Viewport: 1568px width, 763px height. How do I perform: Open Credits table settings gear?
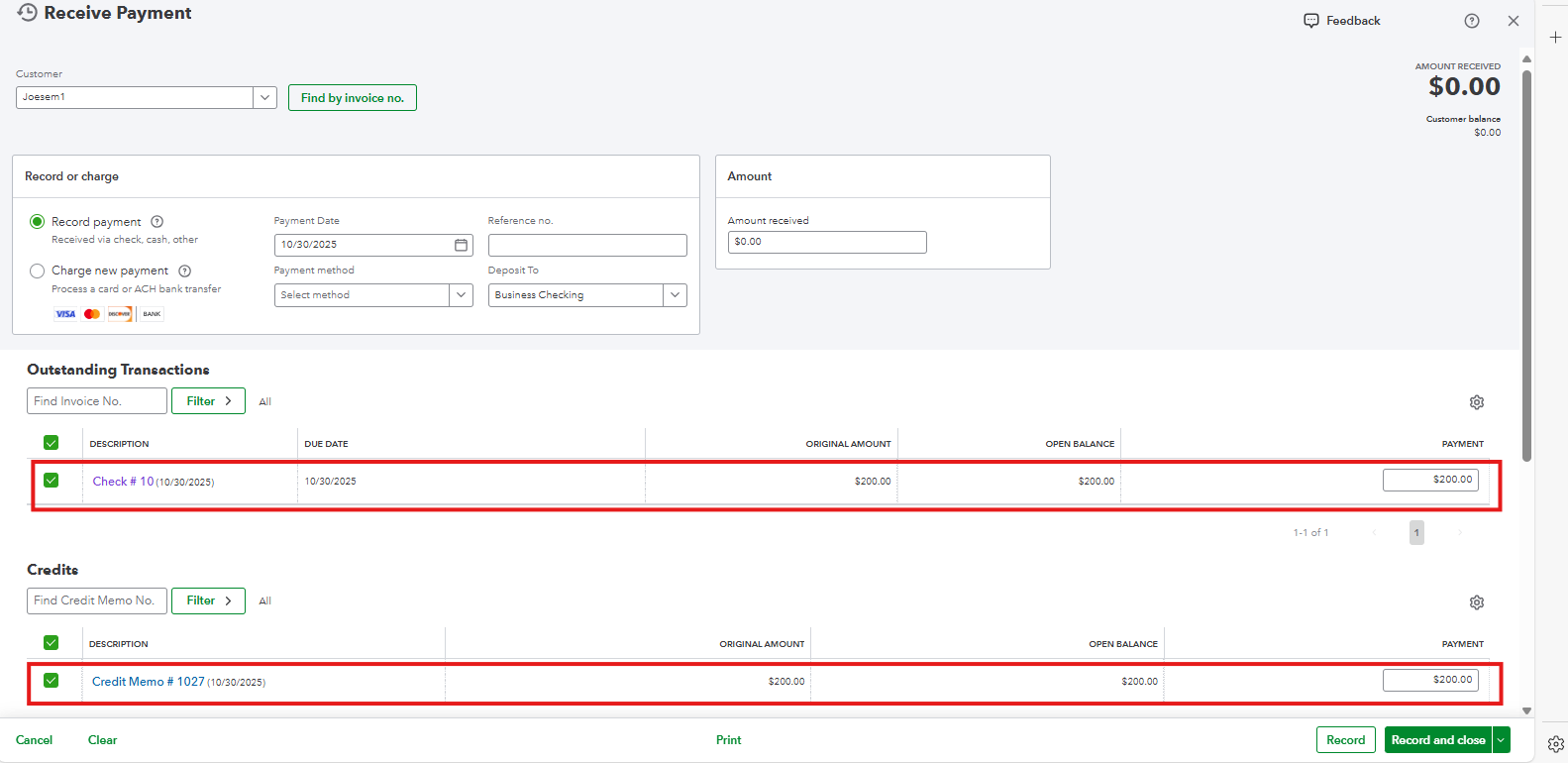click(1477, 602)
